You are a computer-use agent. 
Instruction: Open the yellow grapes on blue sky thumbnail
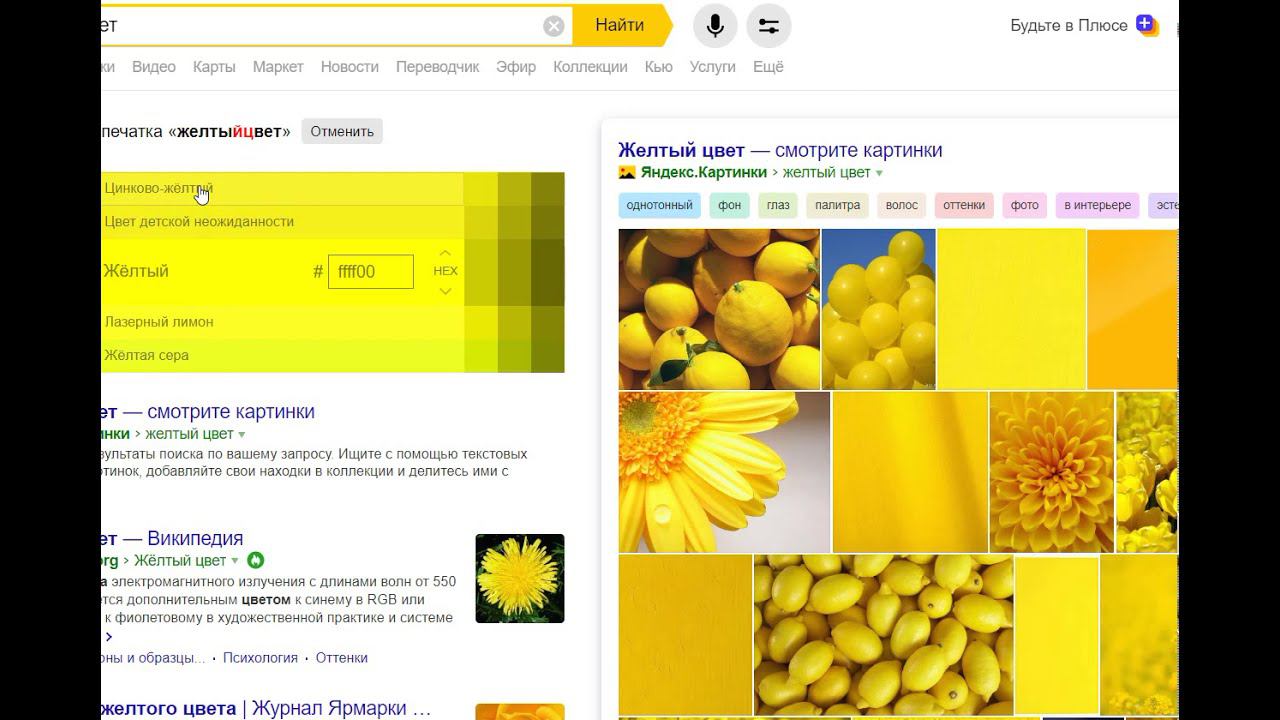879,309
